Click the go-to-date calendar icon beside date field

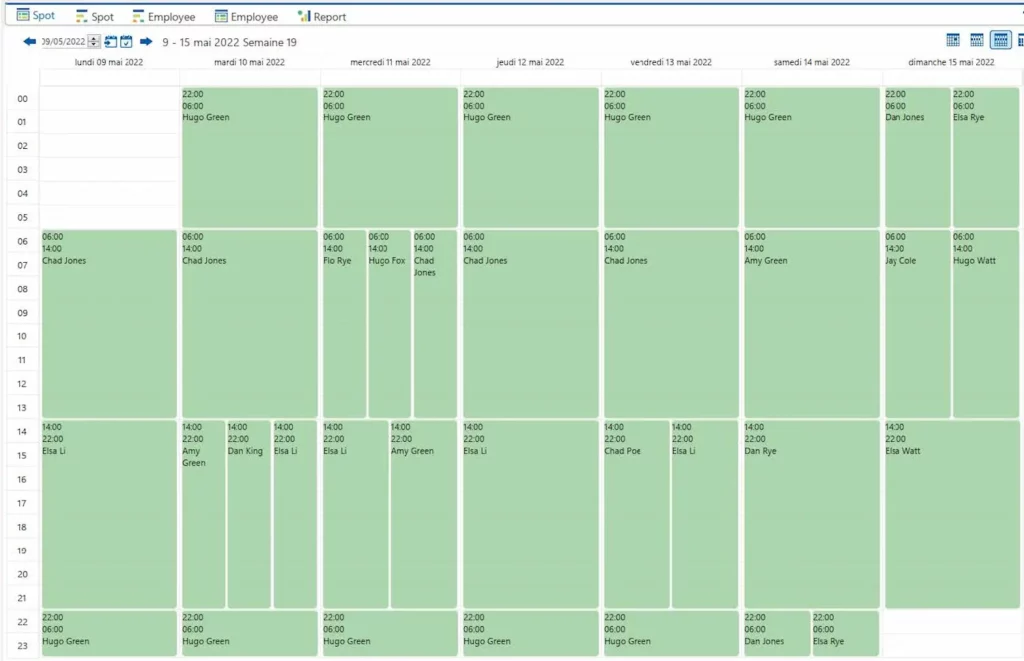(111, 42)
